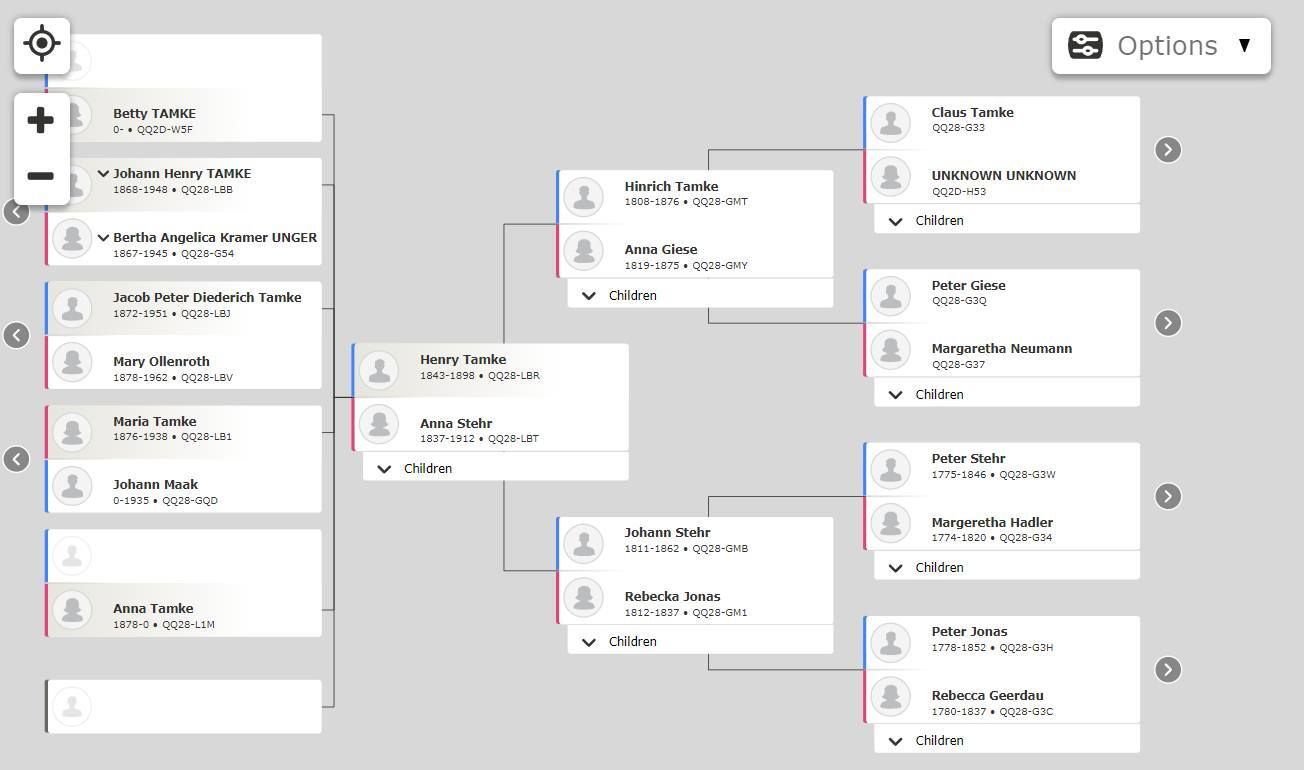The width and height of the screenshot is (1304, 770).
Task: Open the Options dropdown menu
Action: pyautogui.click(x=1161, y=46)
